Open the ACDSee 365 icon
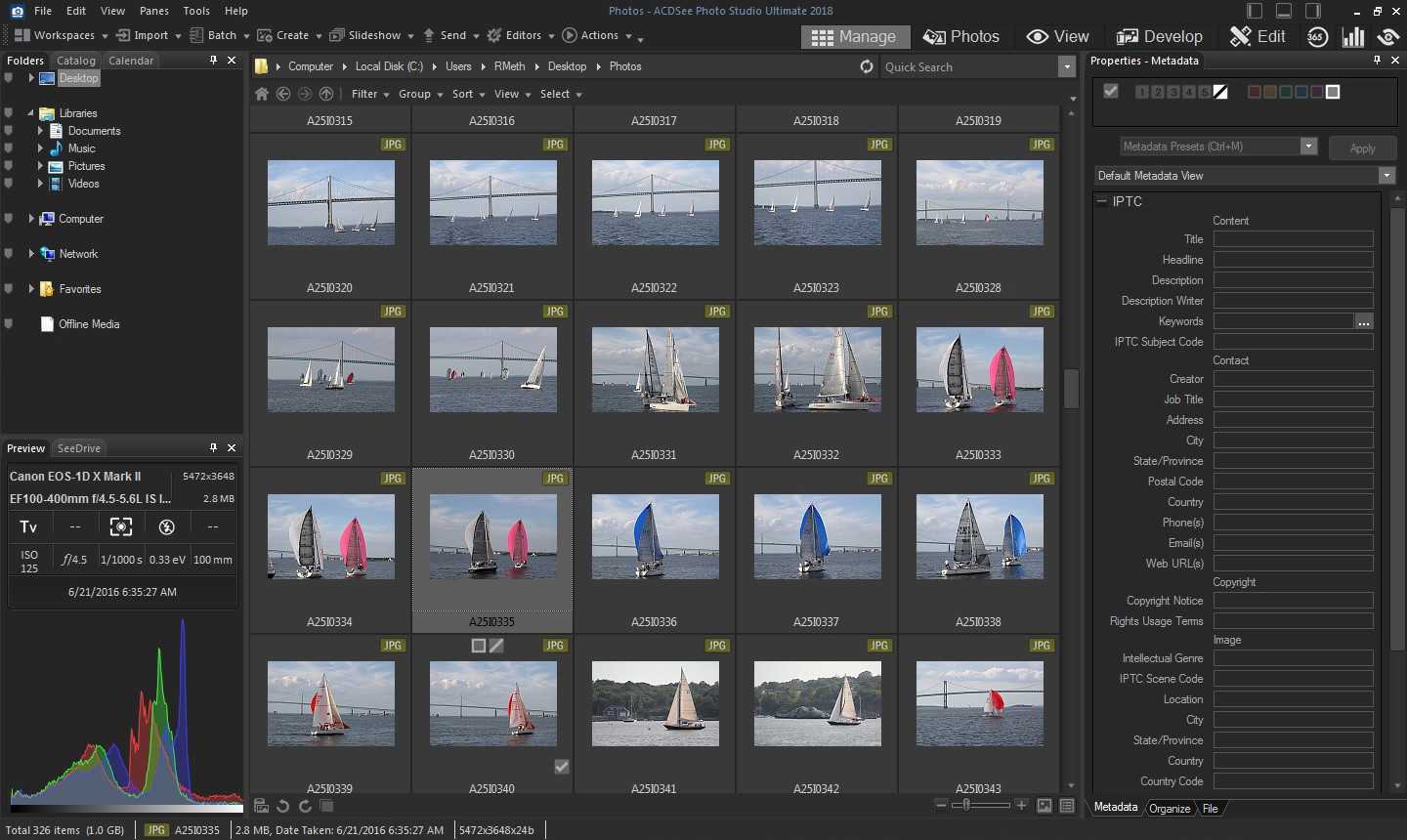 [1317, 37]
